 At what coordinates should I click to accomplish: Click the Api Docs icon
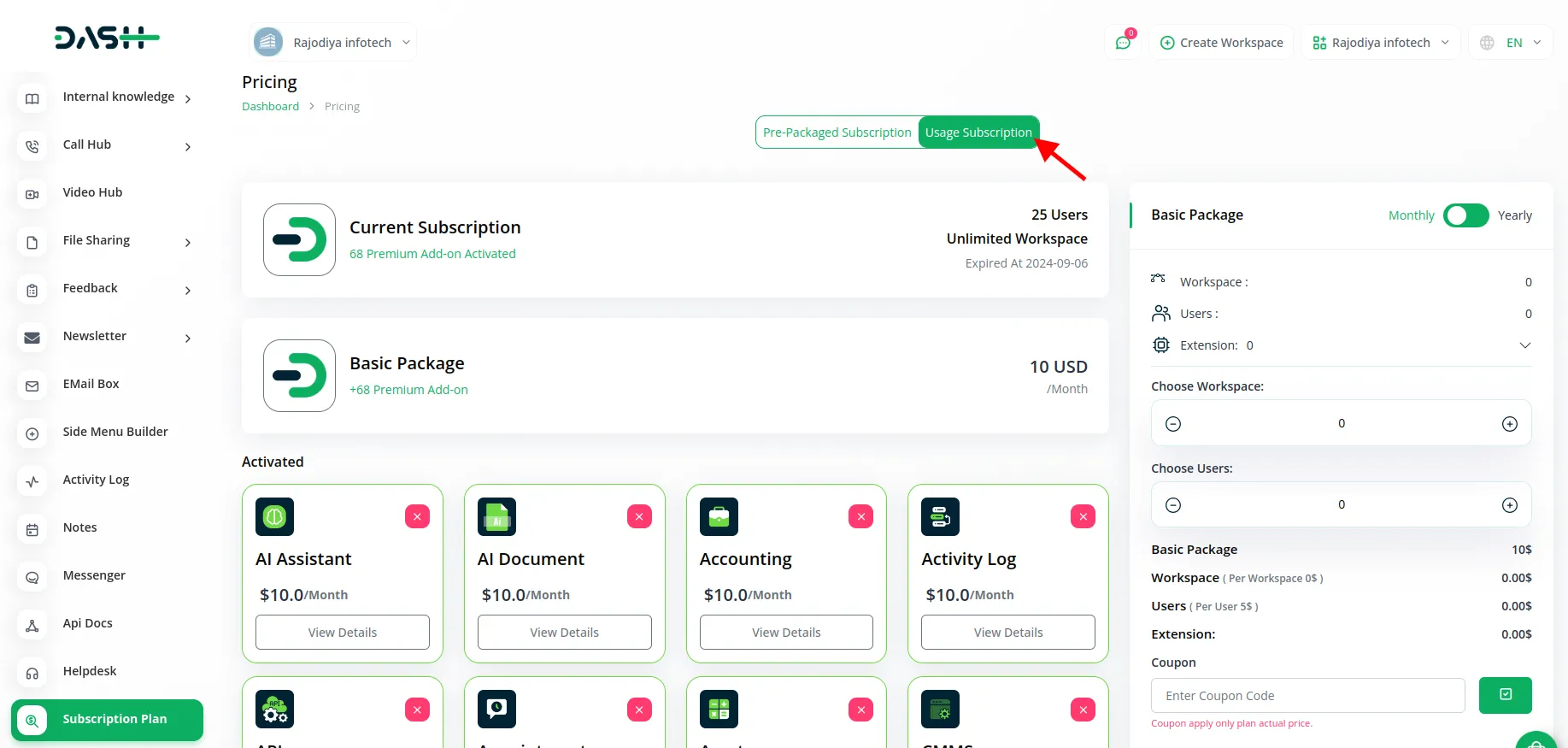tap(32, 625)
